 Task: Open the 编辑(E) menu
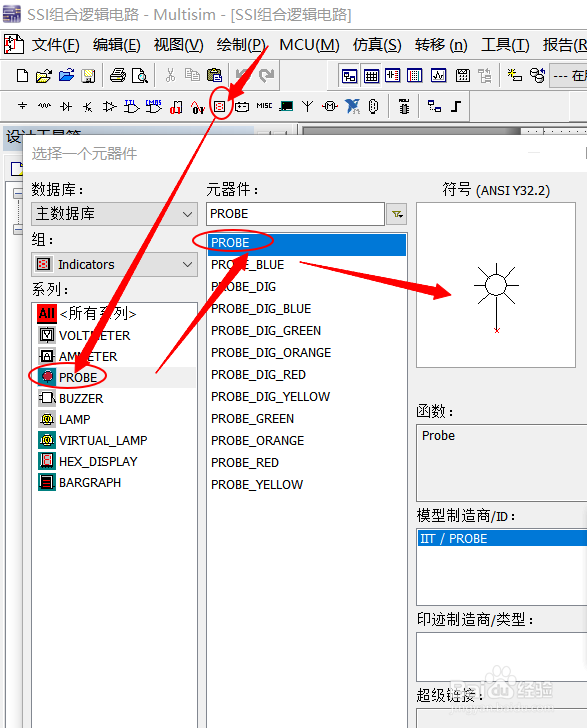(x=117, y=45)
